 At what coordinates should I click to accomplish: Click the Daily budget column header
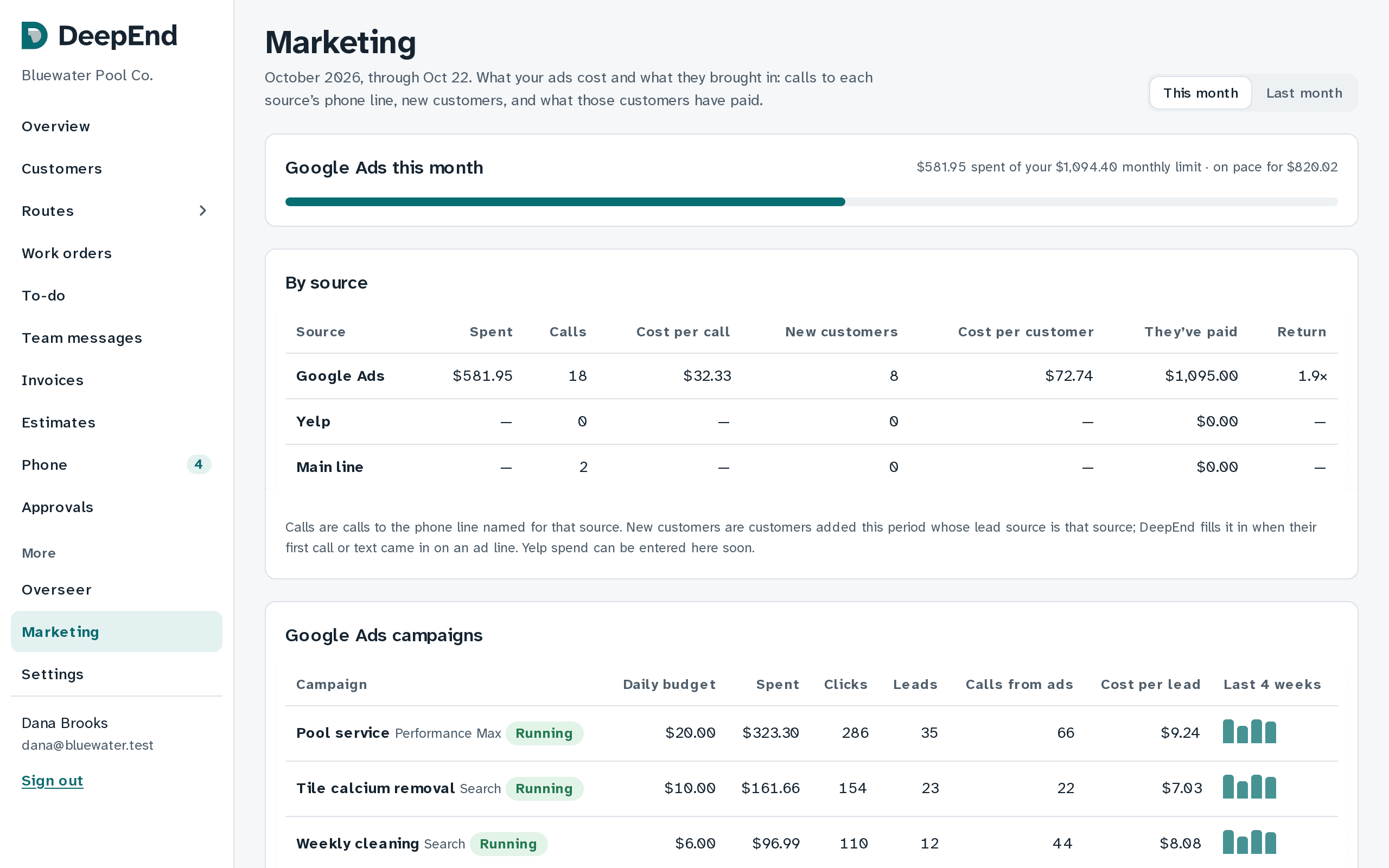coord(669,684)
